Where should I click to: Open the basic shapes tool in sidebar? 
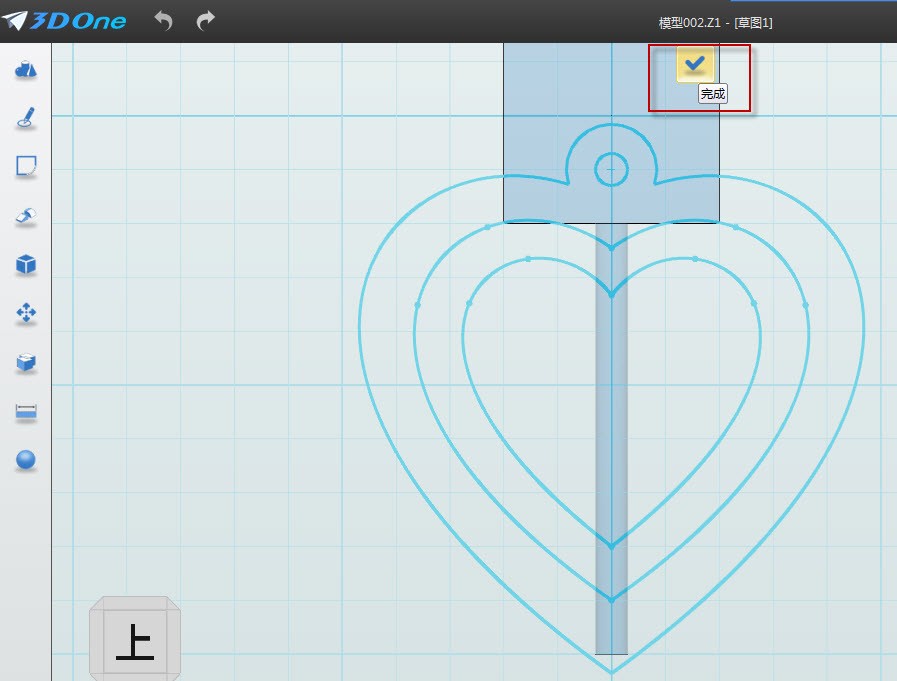[x=26, y=69]
